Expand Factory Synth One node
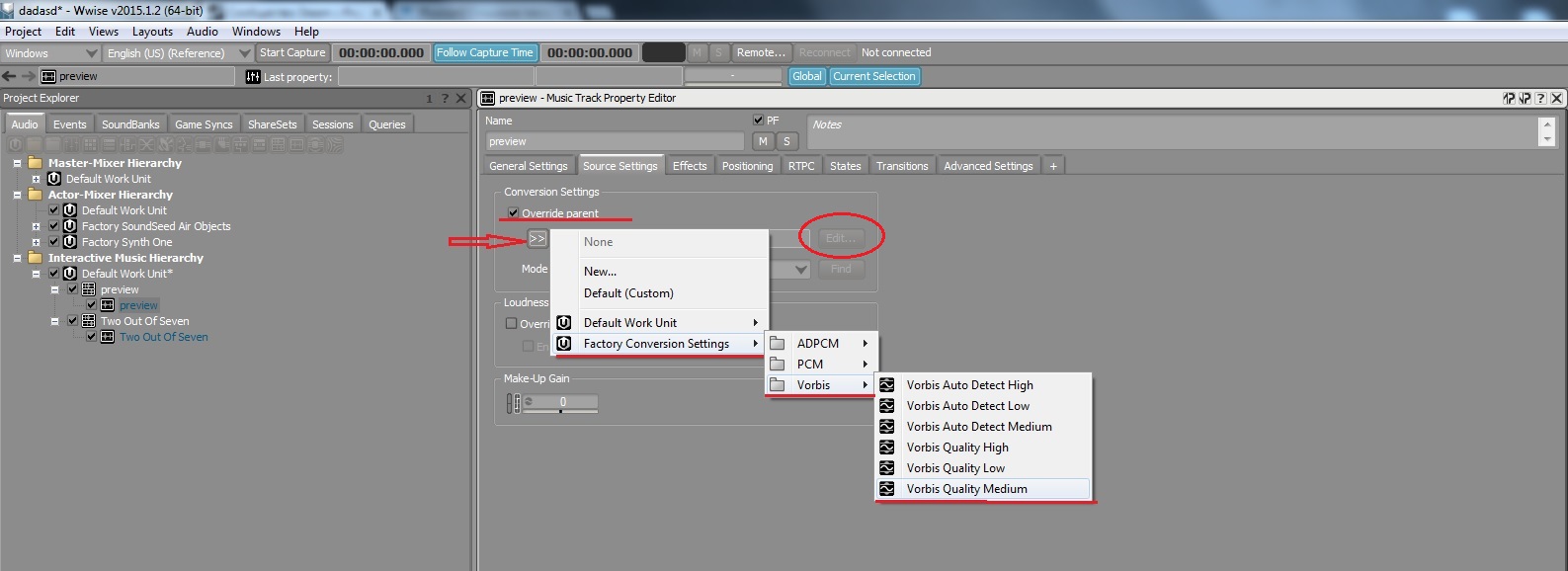 [x=36, y=242]
